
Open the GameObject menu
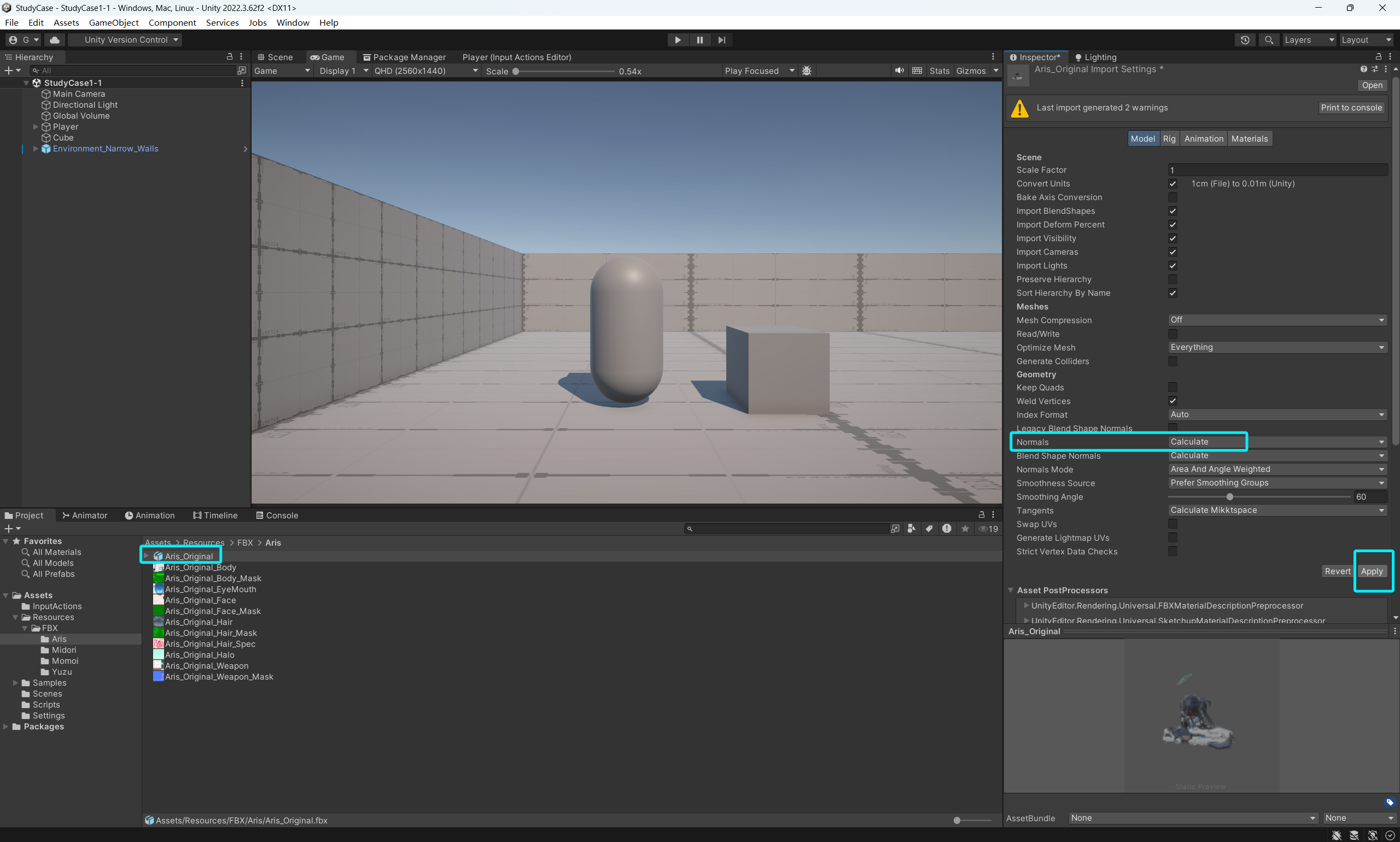114,23
